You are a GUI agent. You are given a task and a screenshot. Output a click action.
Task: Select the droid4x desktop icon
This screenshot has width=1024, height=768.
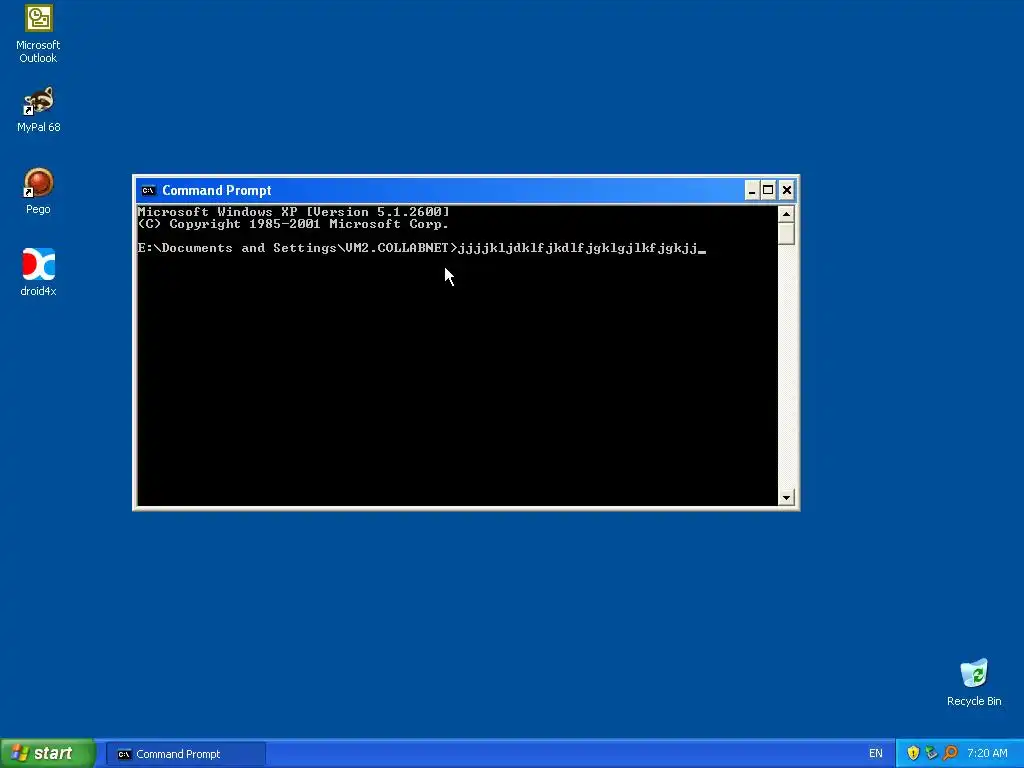[38, 272]
